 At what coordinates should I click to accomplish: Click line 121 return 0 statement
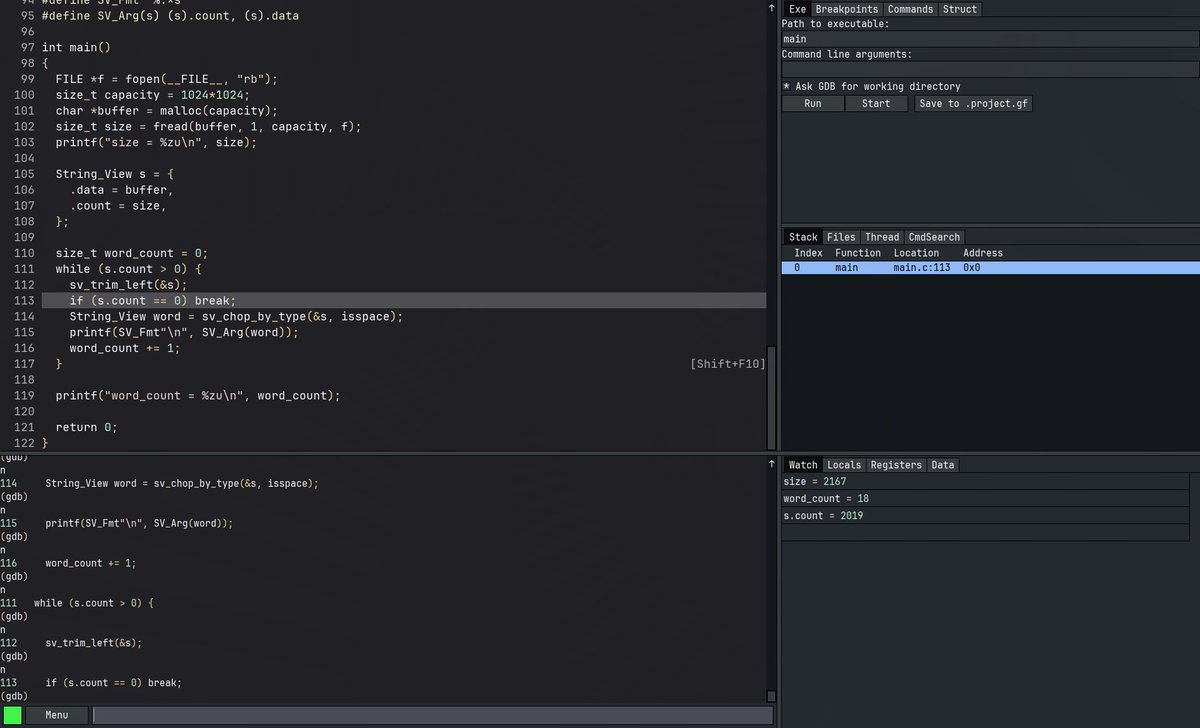coord(86,427)
